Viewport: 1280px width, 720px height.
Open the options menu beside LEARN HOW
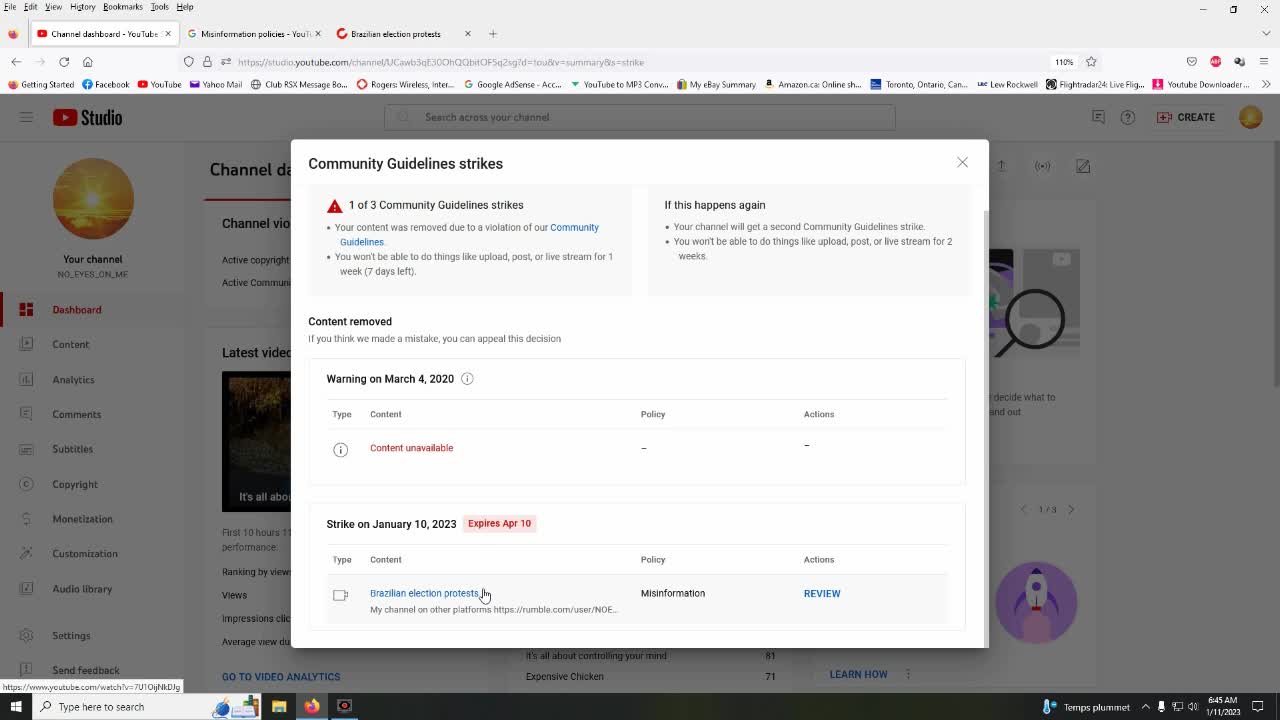(x=908, y=674)
